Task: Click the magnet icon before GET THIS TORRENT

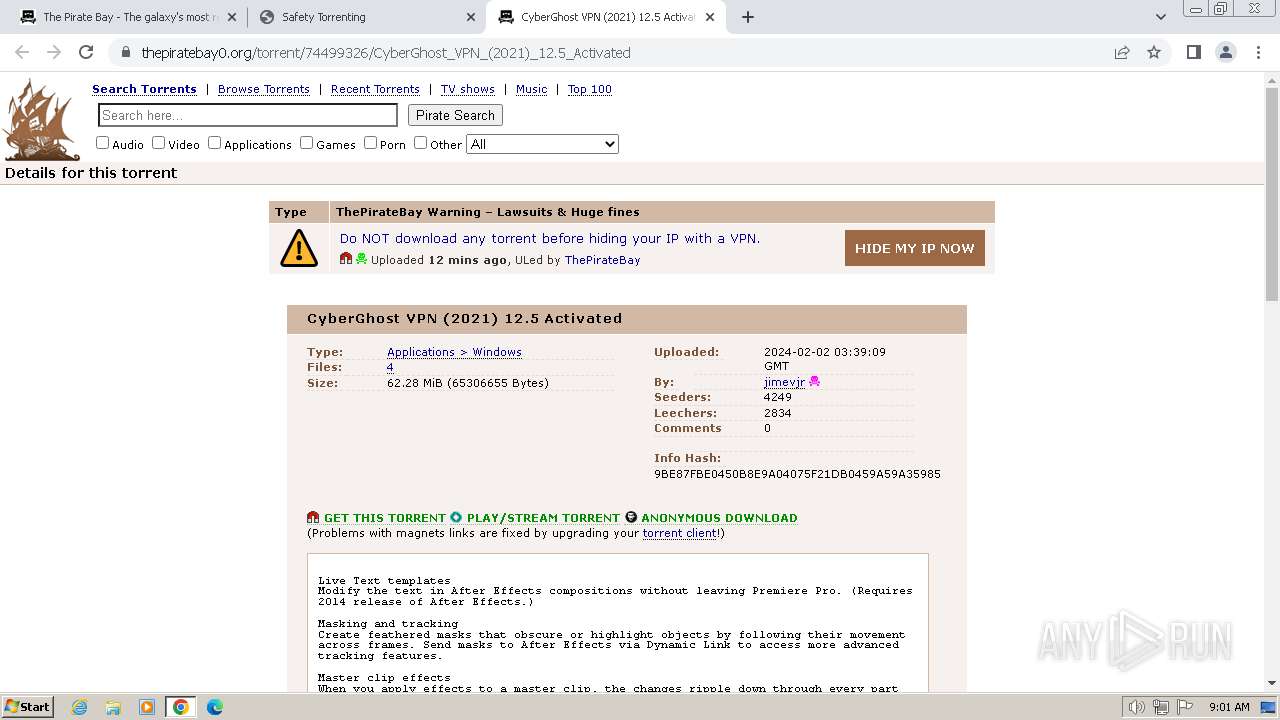Action: pyautogui.click(x=313, y=518)
